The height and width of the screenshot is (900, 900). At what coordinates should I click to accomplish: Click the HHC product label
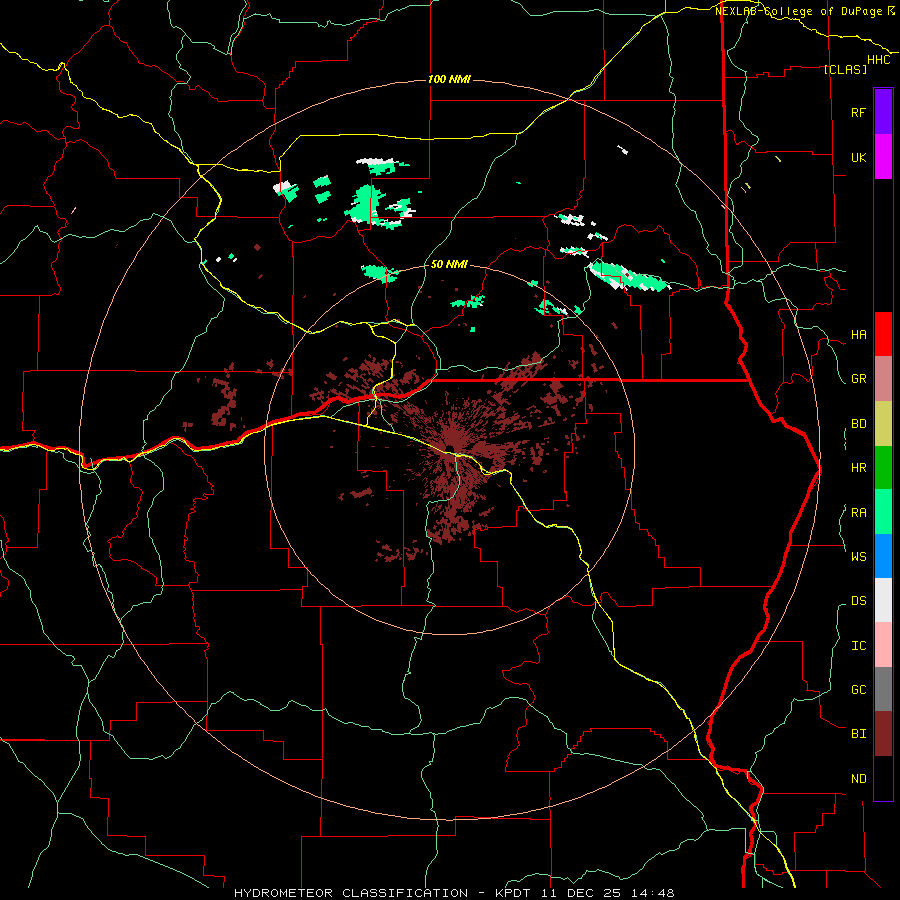[879, 60]
